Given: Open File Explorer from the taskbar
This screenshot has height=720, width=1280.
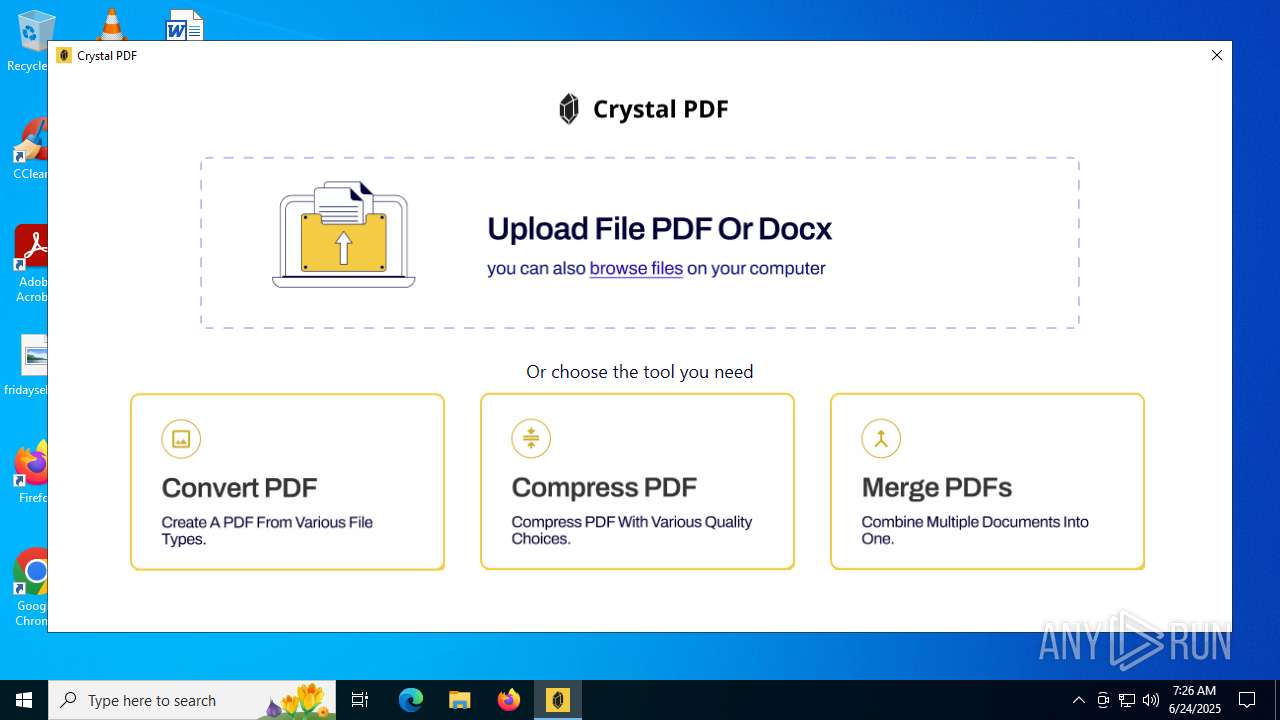Looking at the screenshot, I should click(460, 700).
